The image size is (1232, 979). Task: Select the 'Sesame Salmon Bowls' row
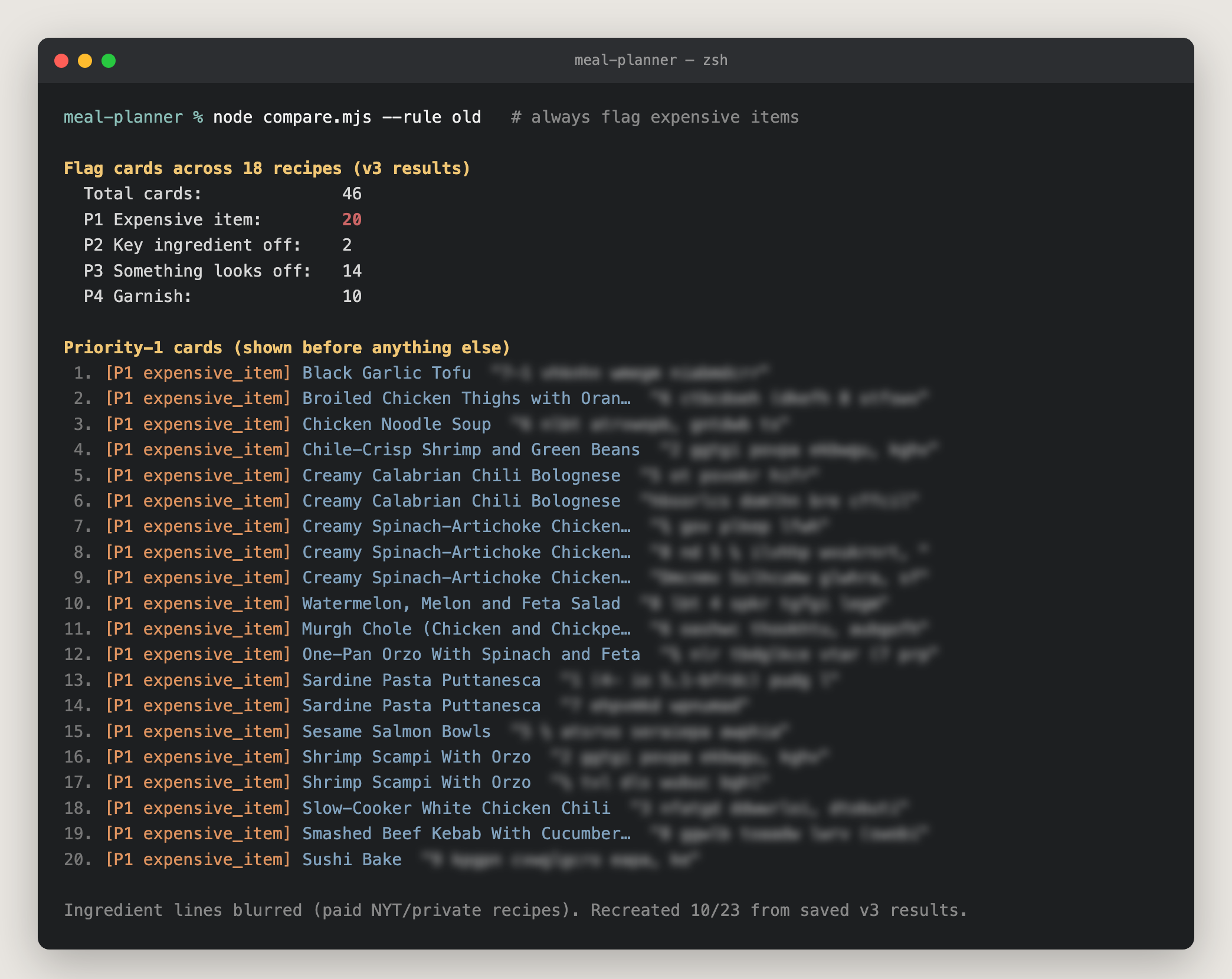coord(427,731)
